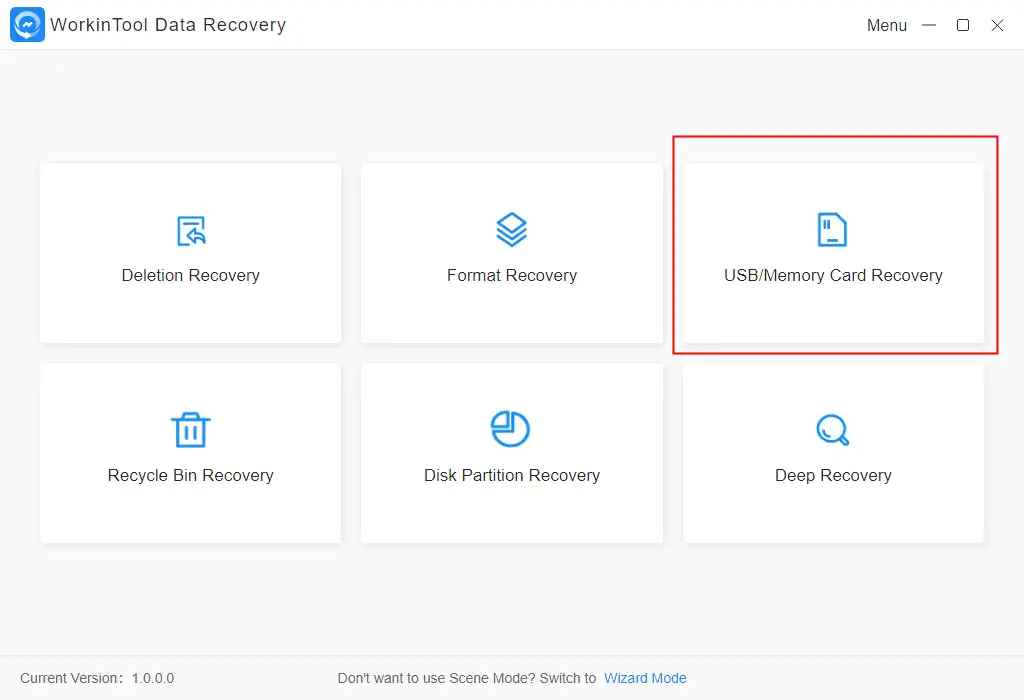Minimize the WorkinTool window
The image size is (1024, 700).
tap(929, 25)
